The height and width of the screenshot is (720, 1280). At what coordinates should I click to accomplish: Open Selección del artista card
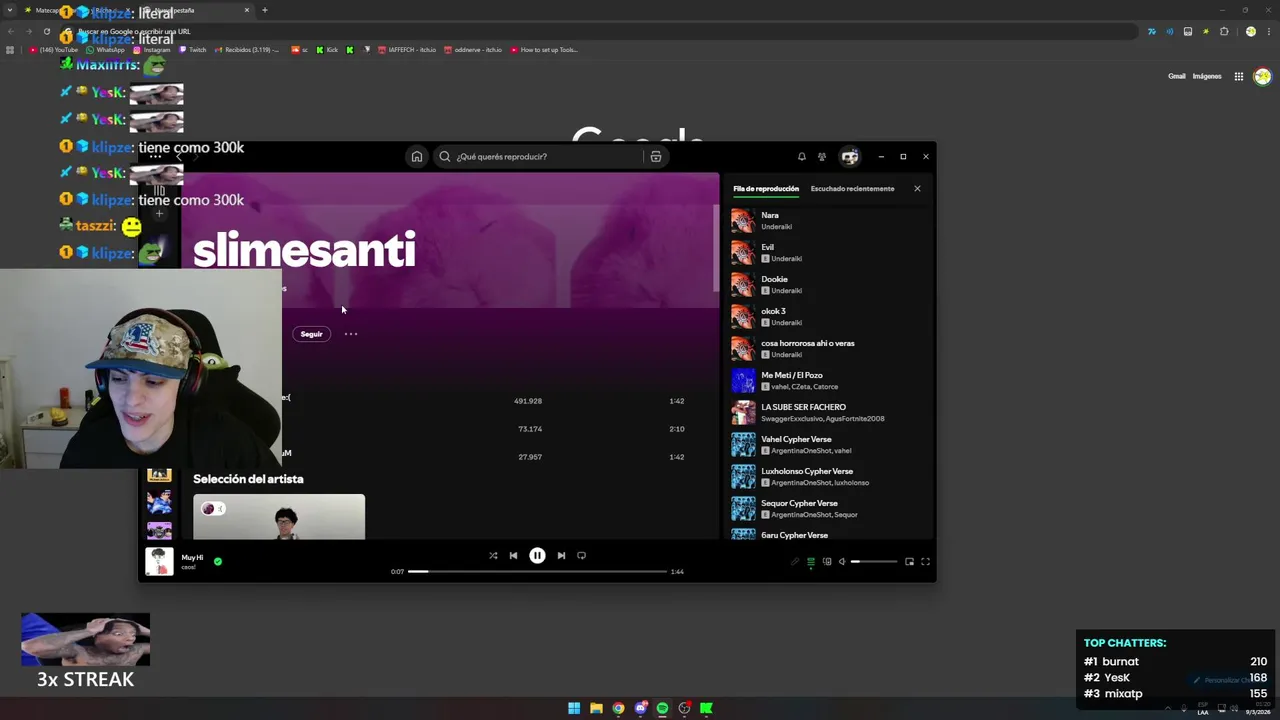tap(279, 517)
